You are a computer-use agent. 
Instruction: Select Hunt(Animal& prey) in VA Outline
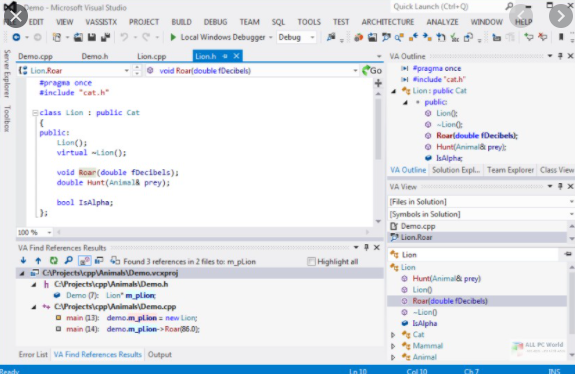click(471, 147)
